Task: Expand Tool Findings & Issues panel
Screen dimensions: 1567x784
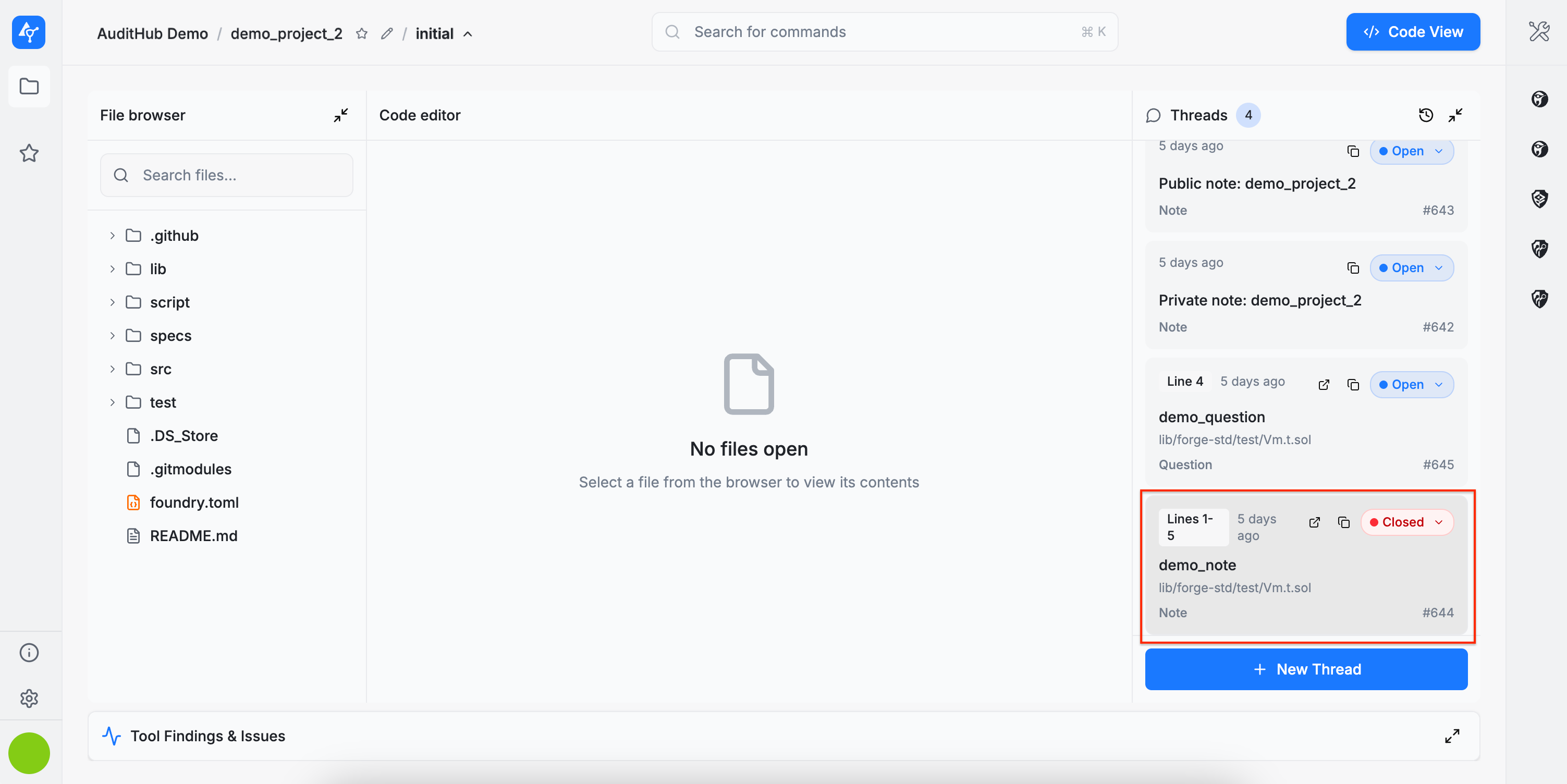Action: click(1452, 736)
